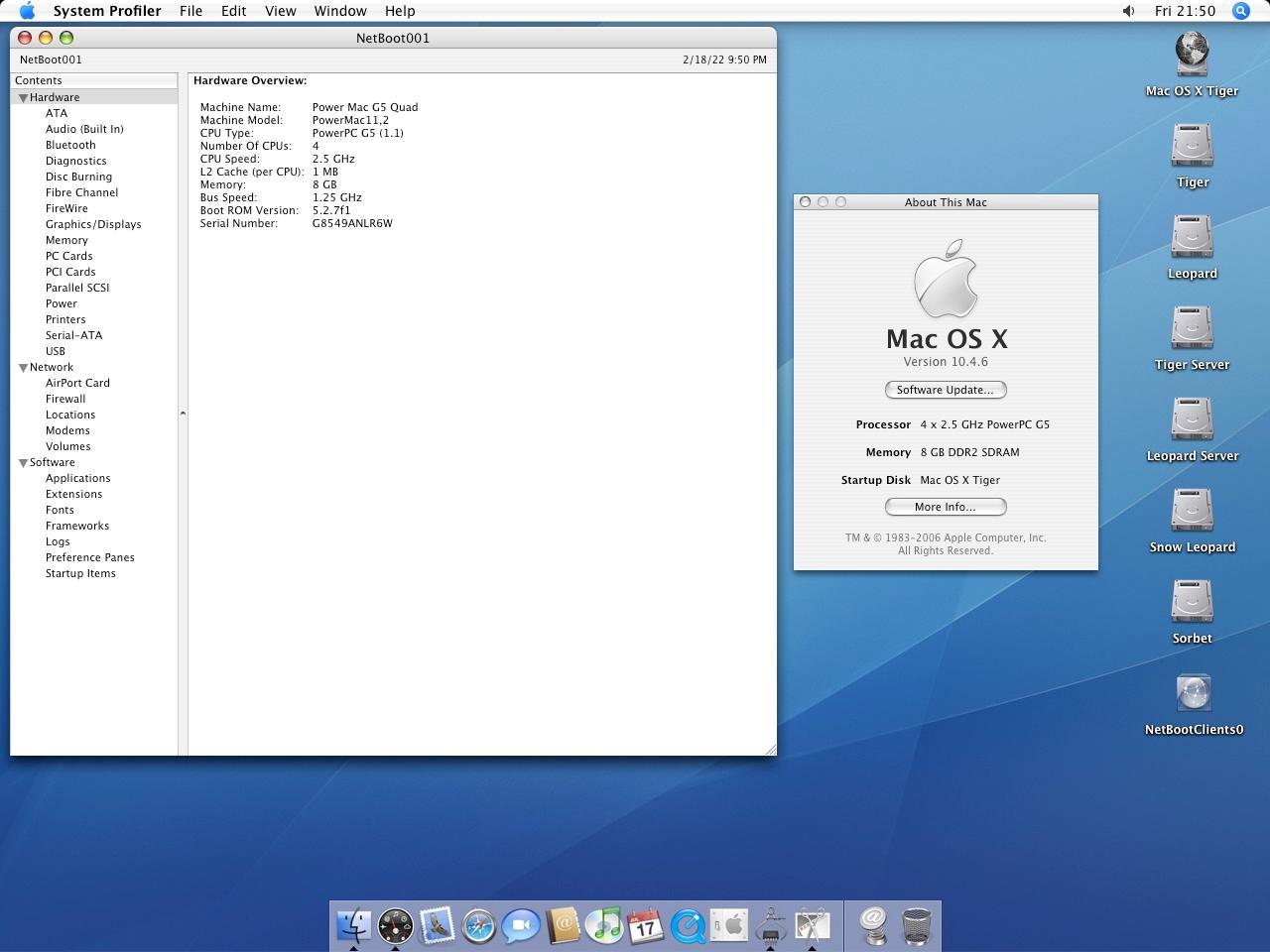Launch iTunes from the dock

coord(604,925)
